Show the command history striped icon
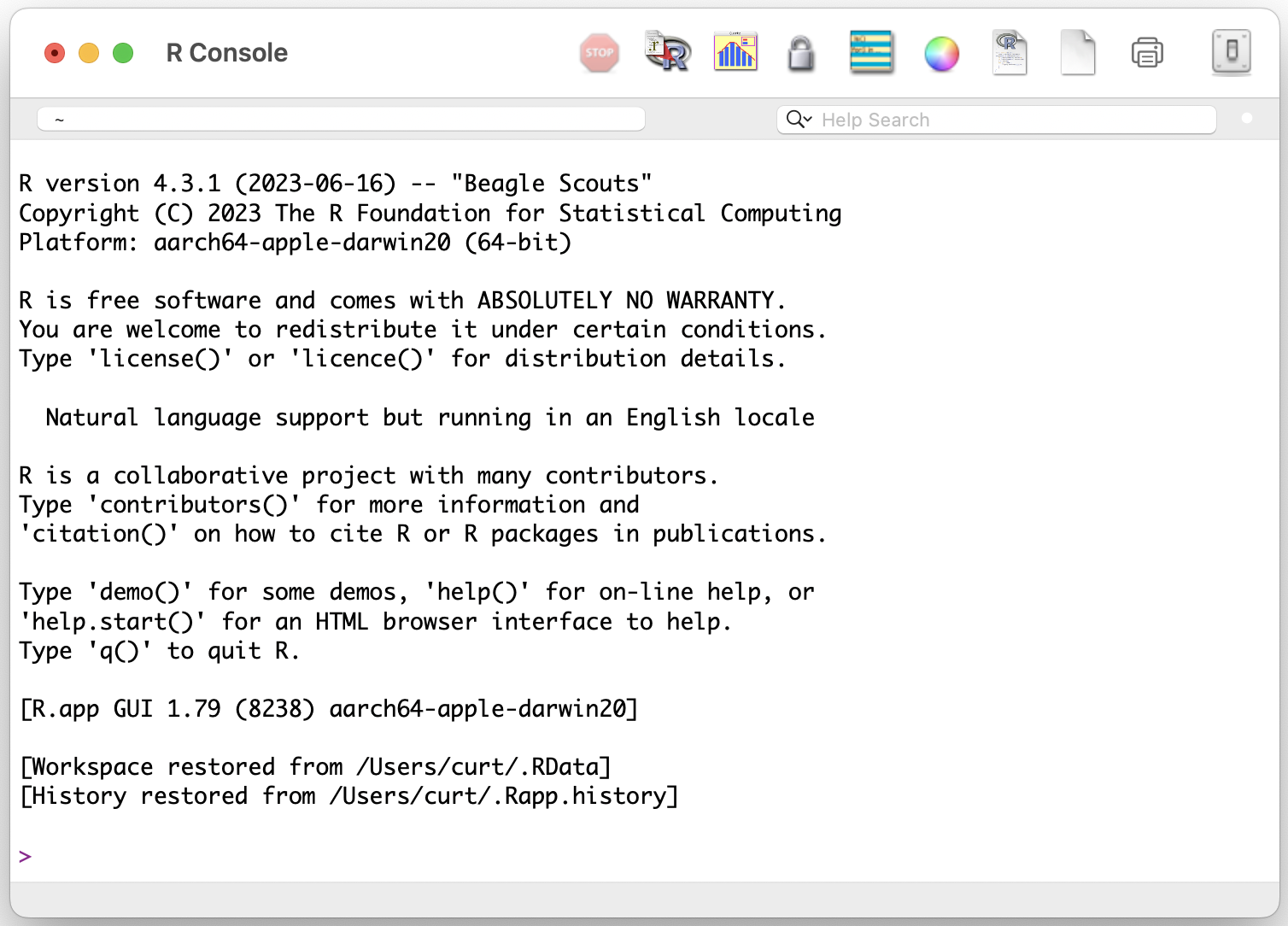 pyautogui.click(x=871, y=53)
